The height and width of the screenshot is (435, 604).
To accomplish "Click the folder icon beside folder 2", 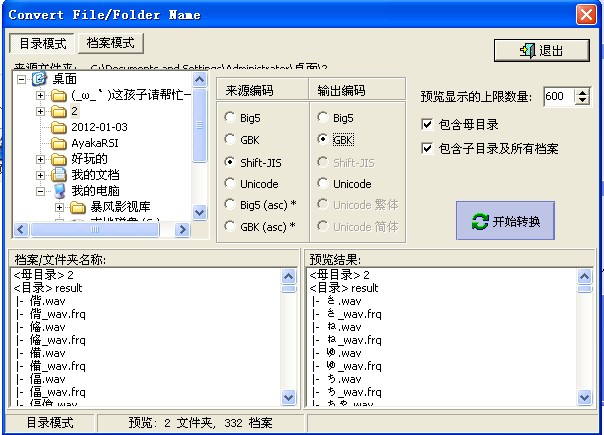I will (59, 111).
